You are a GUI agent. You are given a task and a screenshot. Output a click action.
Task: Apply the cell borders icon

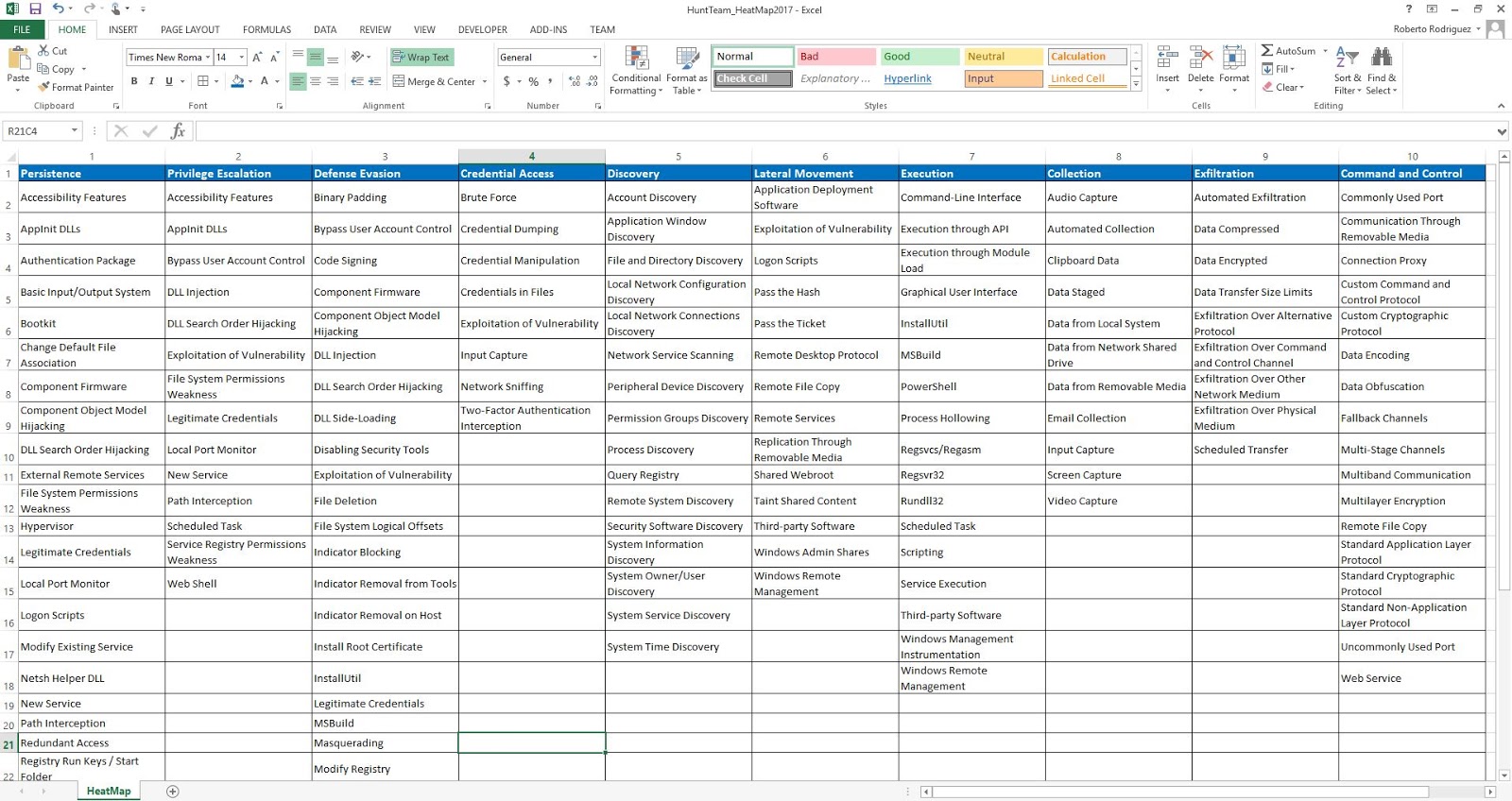[202, 81]
